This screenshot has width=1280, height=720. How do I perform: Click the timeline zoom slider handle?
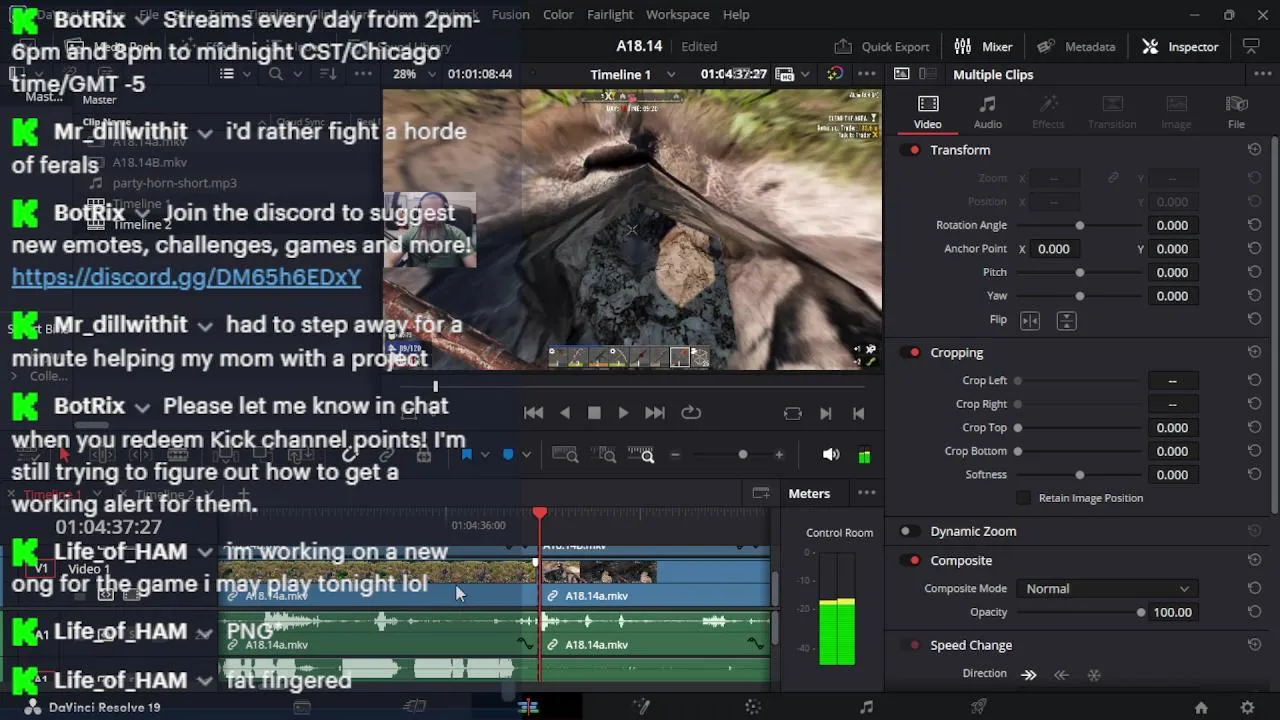coord(742,455)
